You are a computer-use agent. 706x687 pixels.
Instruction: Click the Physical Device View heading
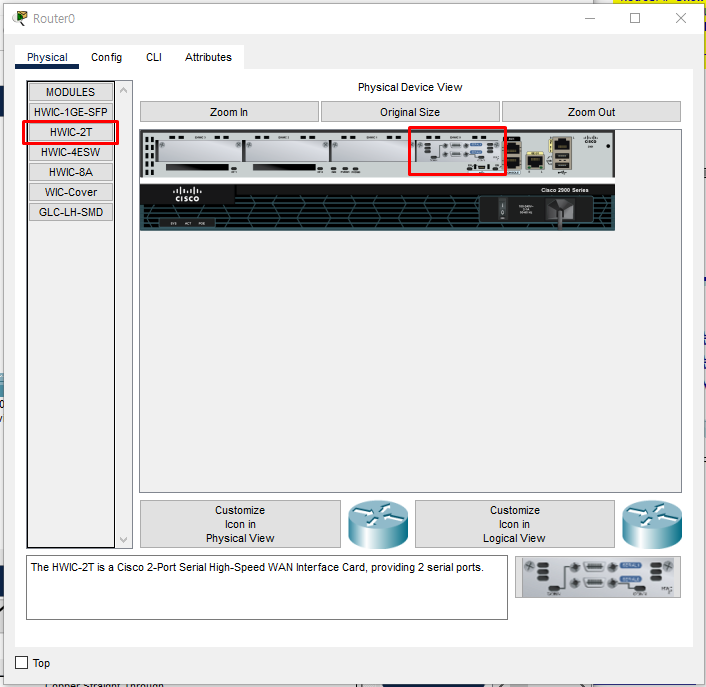point(410,87)
